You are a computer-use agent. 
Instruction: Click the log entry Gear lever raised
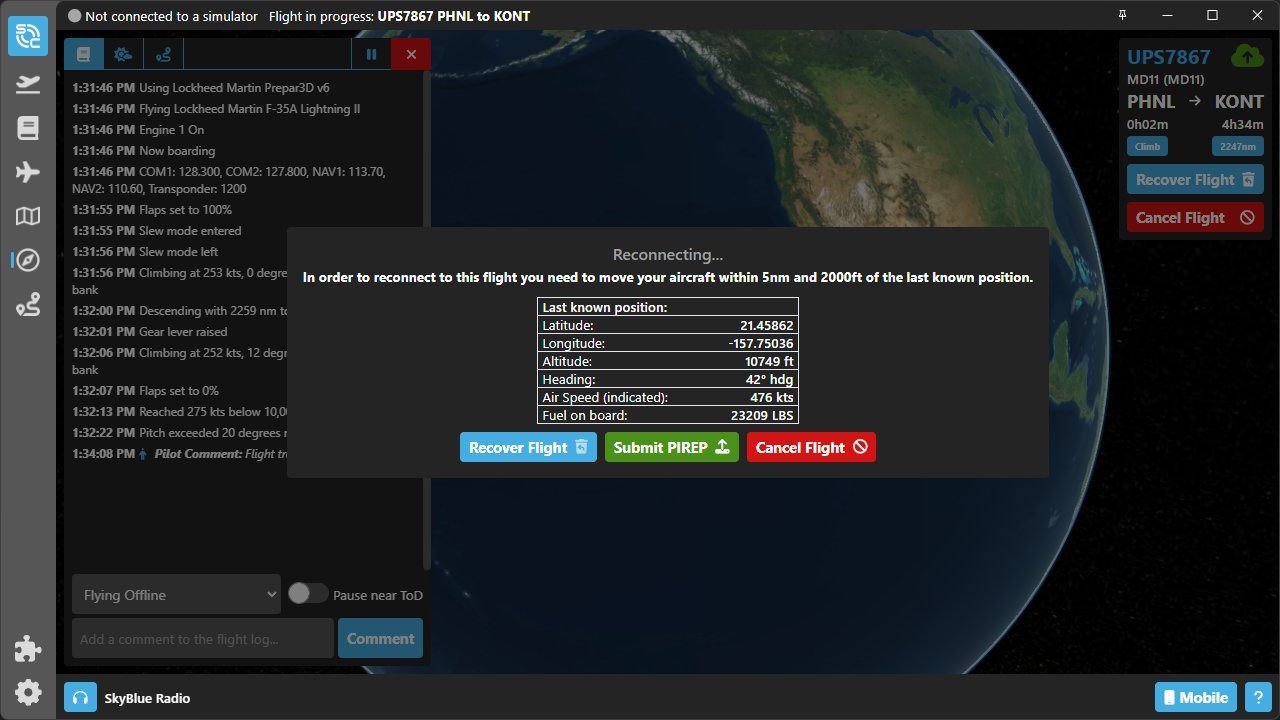click(x=150, y=332)
